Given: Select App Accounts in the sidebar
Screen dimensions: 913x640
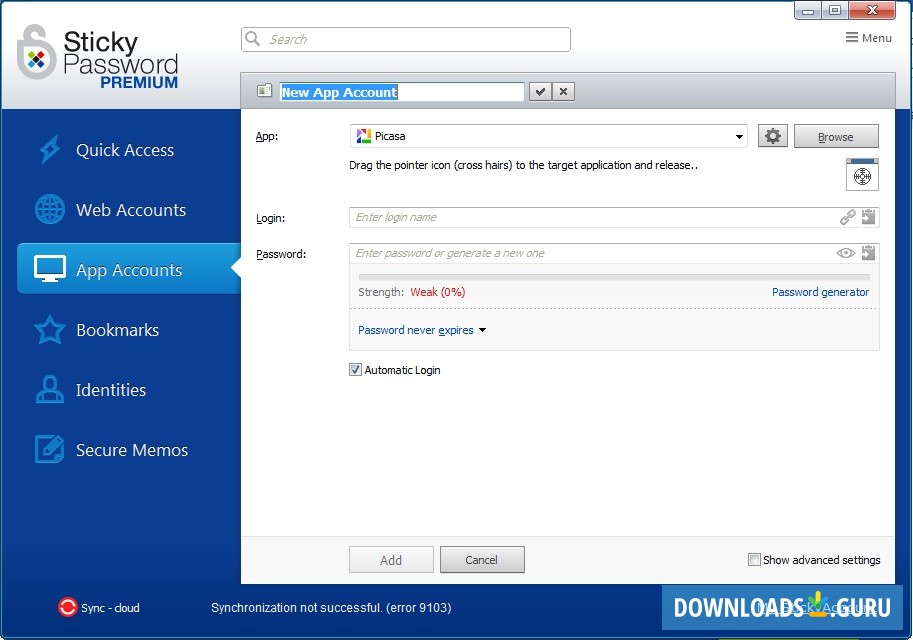Looking at the screenshot, I should [129, 269].
